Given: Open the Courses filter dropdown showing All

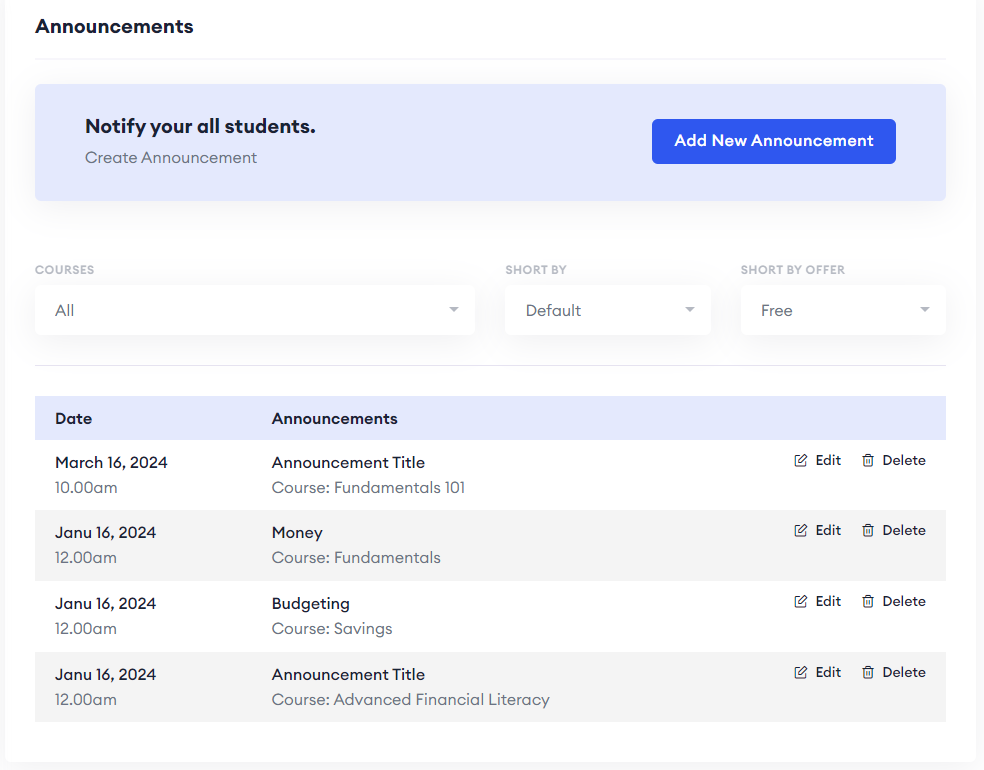Looking at the screenshot, I should pos(254,310).
